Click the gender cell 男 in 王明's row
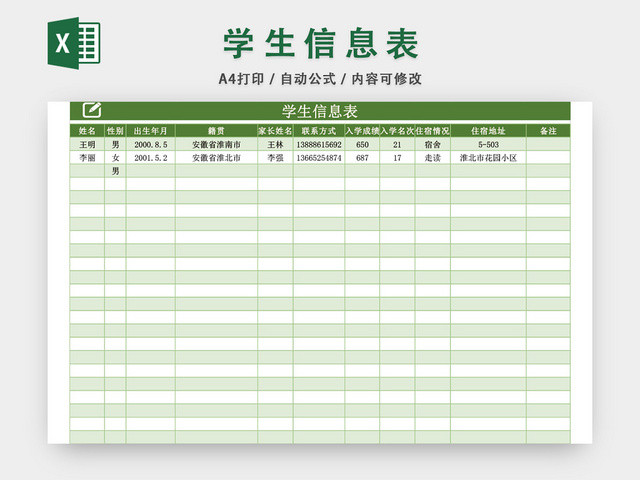The height and width of the screenshot is (480, 640). [115, 144]
